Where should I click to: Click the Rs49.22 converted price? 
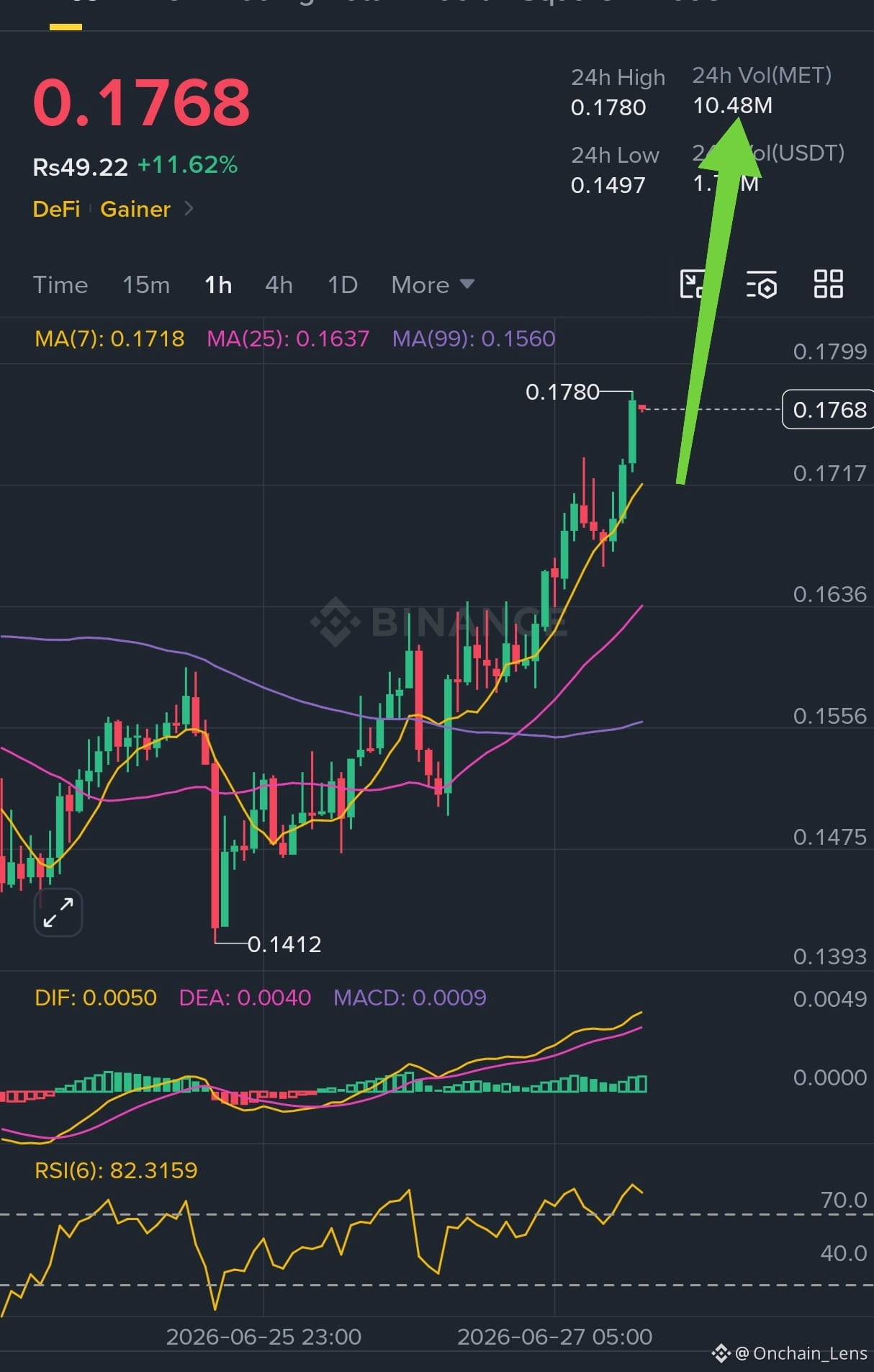(x=80, y=167)
